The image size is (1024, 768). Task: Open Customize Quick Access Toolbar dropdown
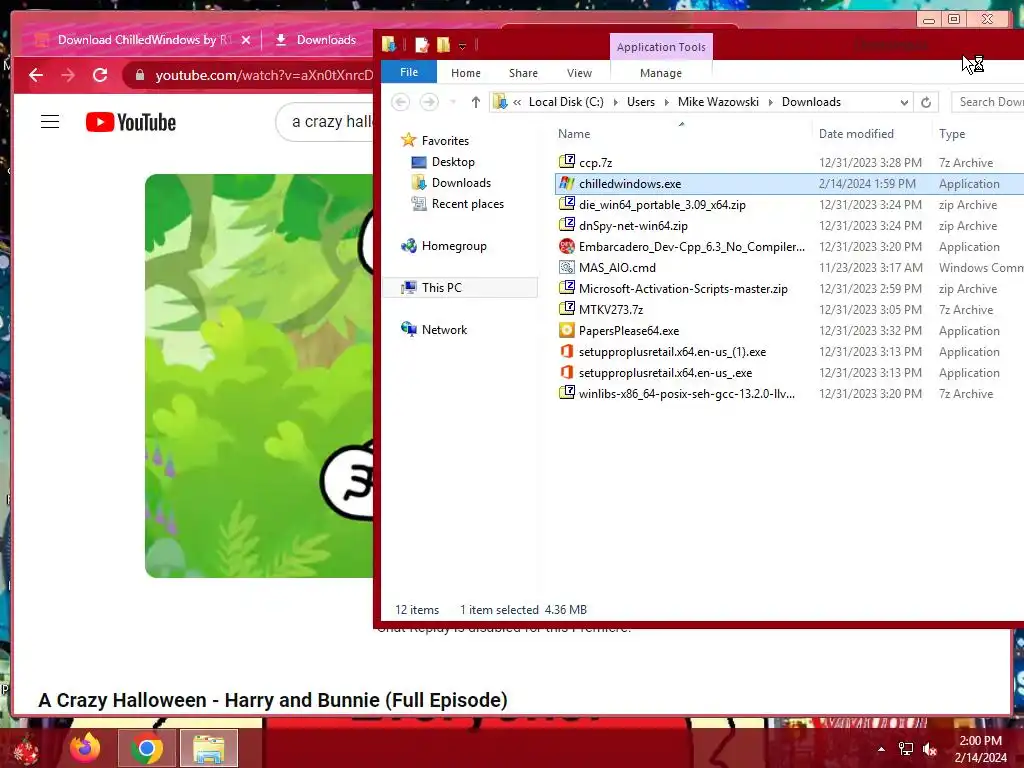tap(462, 46)
